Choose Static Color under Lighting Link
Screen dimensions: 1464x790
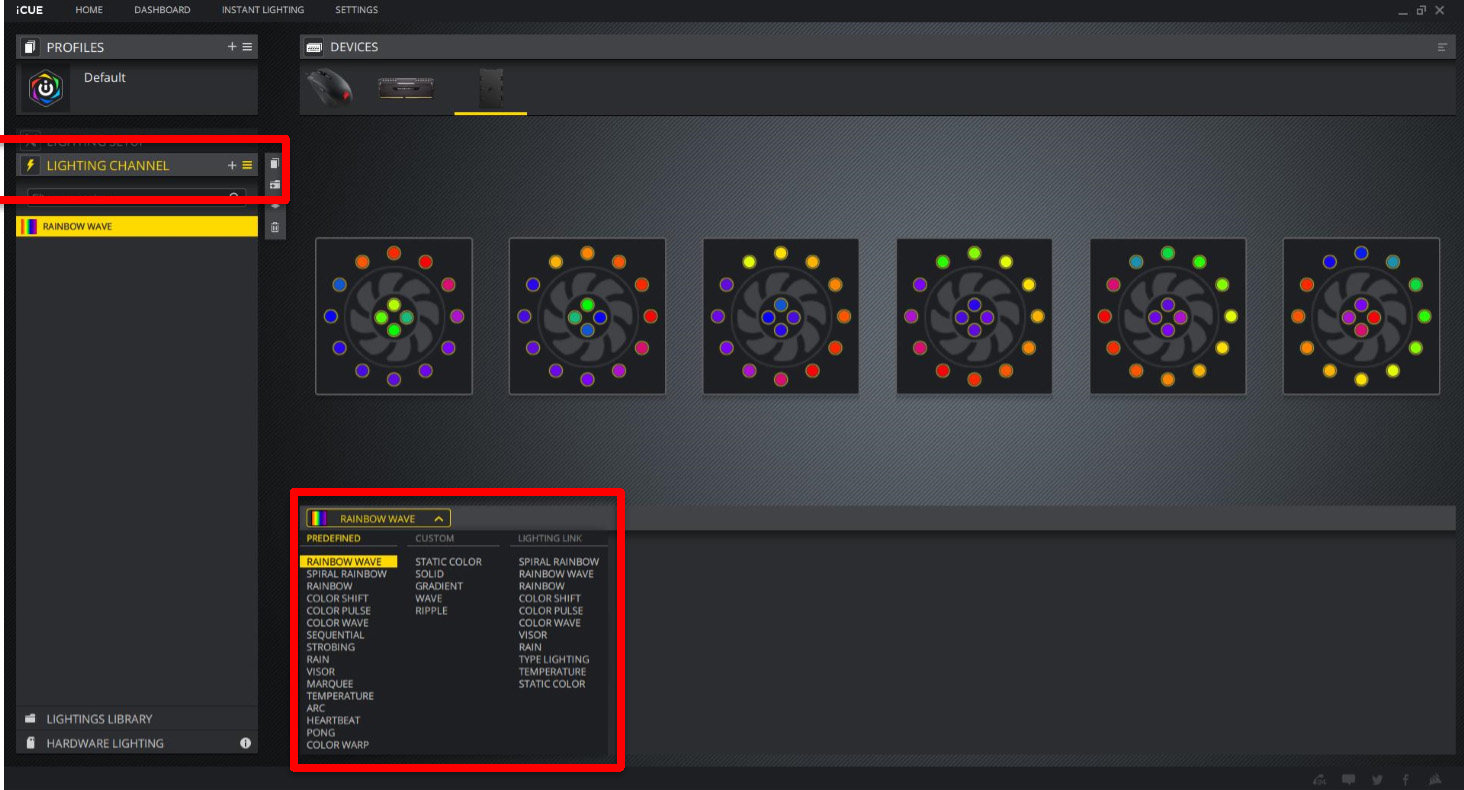click(x=552, y=684)
